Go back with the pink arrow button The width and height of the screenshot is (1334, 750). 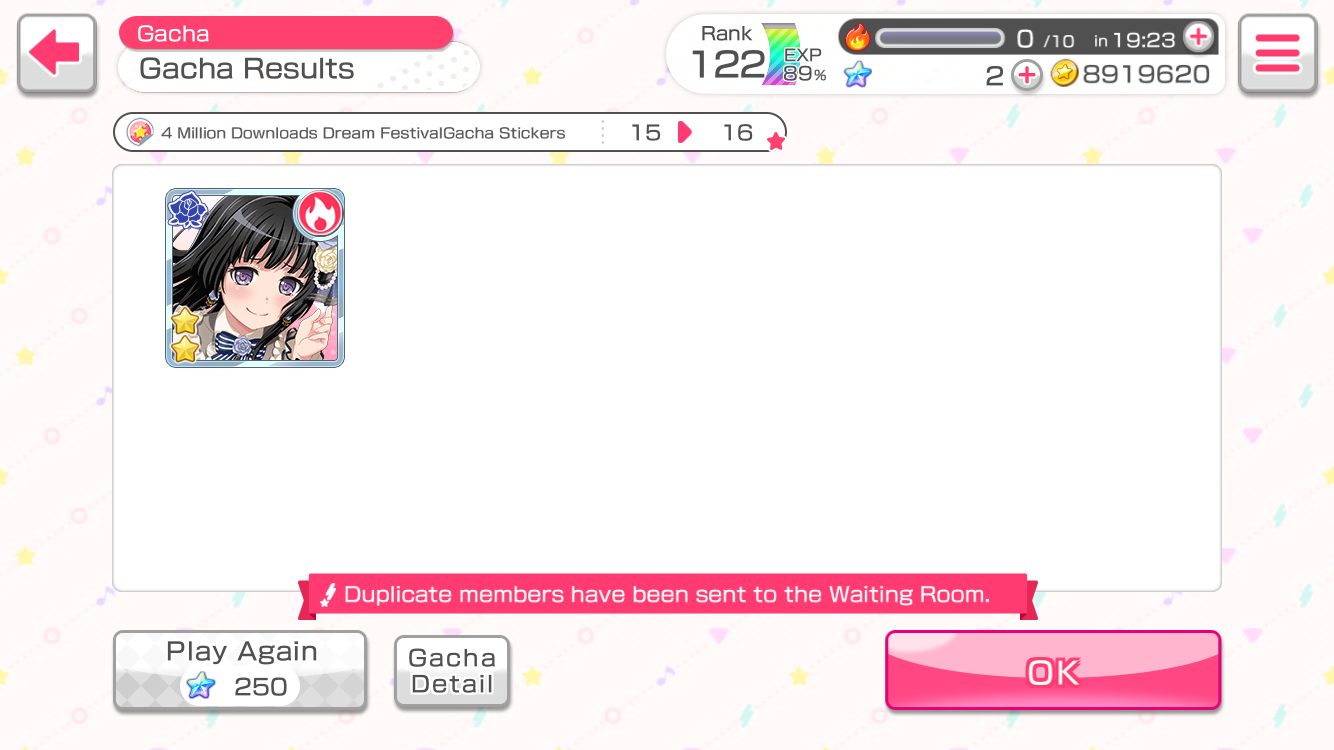click(x=57, y=54)
